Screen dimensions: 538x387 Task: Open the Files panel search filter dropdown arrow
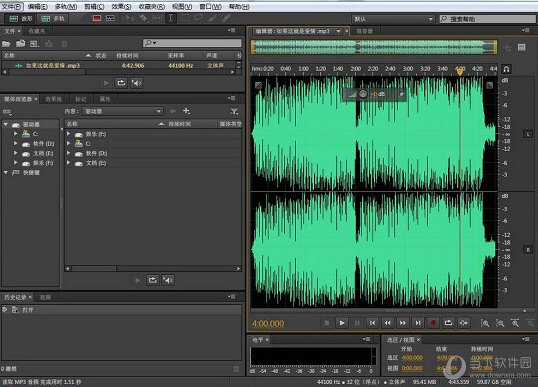coord(155,43)
